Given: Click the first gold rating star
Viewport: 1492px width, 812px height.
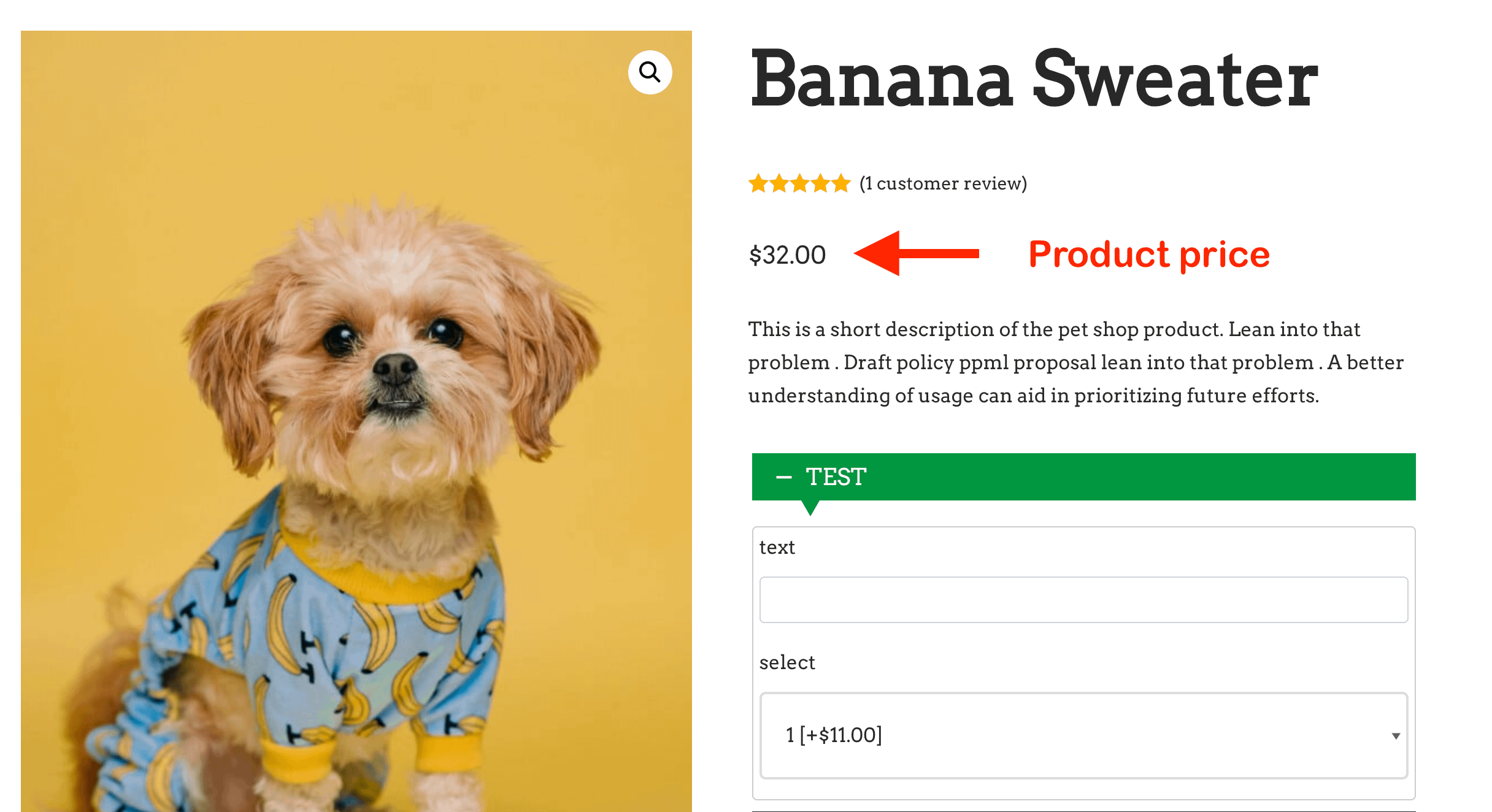Looking at the screenshot, I should (758, 183).
